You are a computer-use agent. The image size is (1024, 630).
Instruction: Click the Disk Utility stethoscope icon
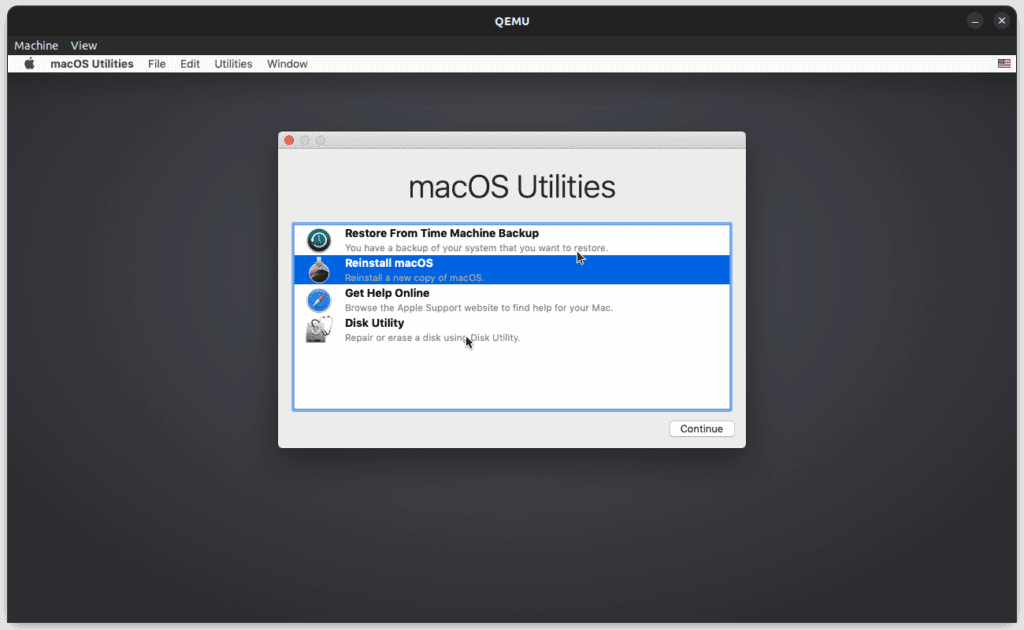pyautogui.click(x=319, y=330)
